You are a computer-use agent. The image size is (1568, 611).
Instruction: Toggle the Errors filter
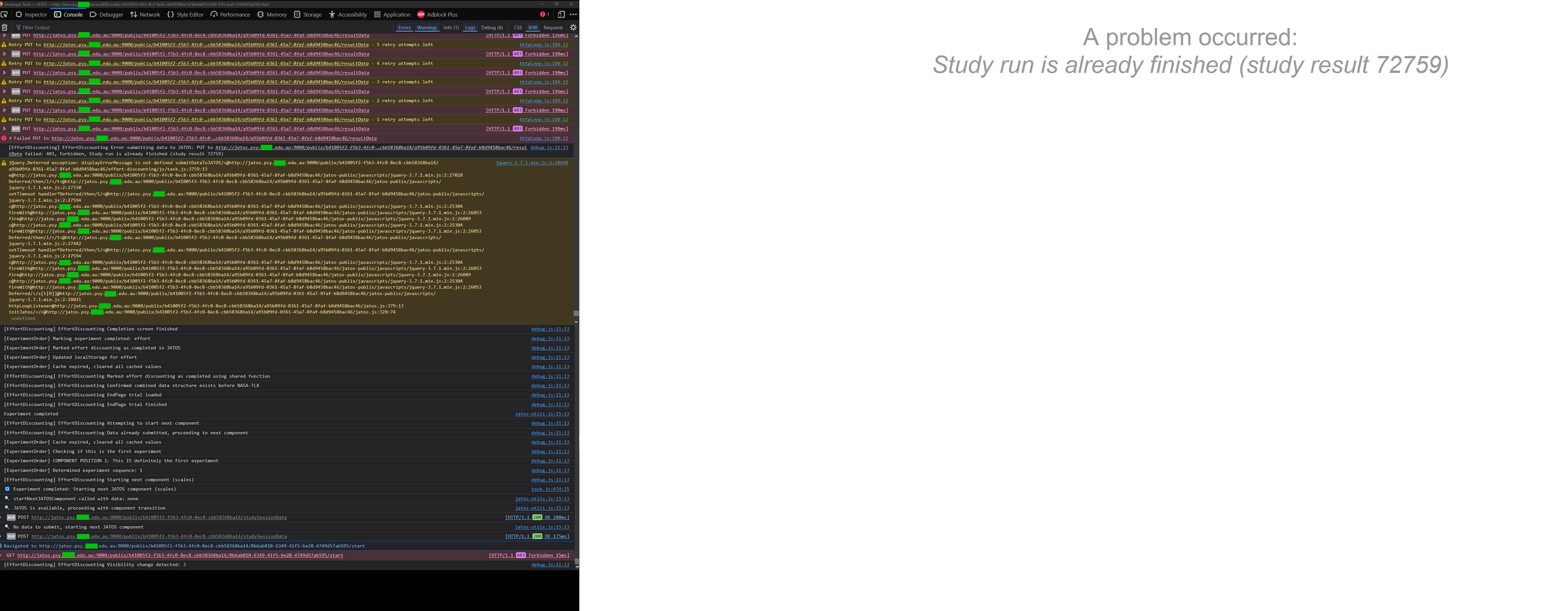(x=404, y=27)
